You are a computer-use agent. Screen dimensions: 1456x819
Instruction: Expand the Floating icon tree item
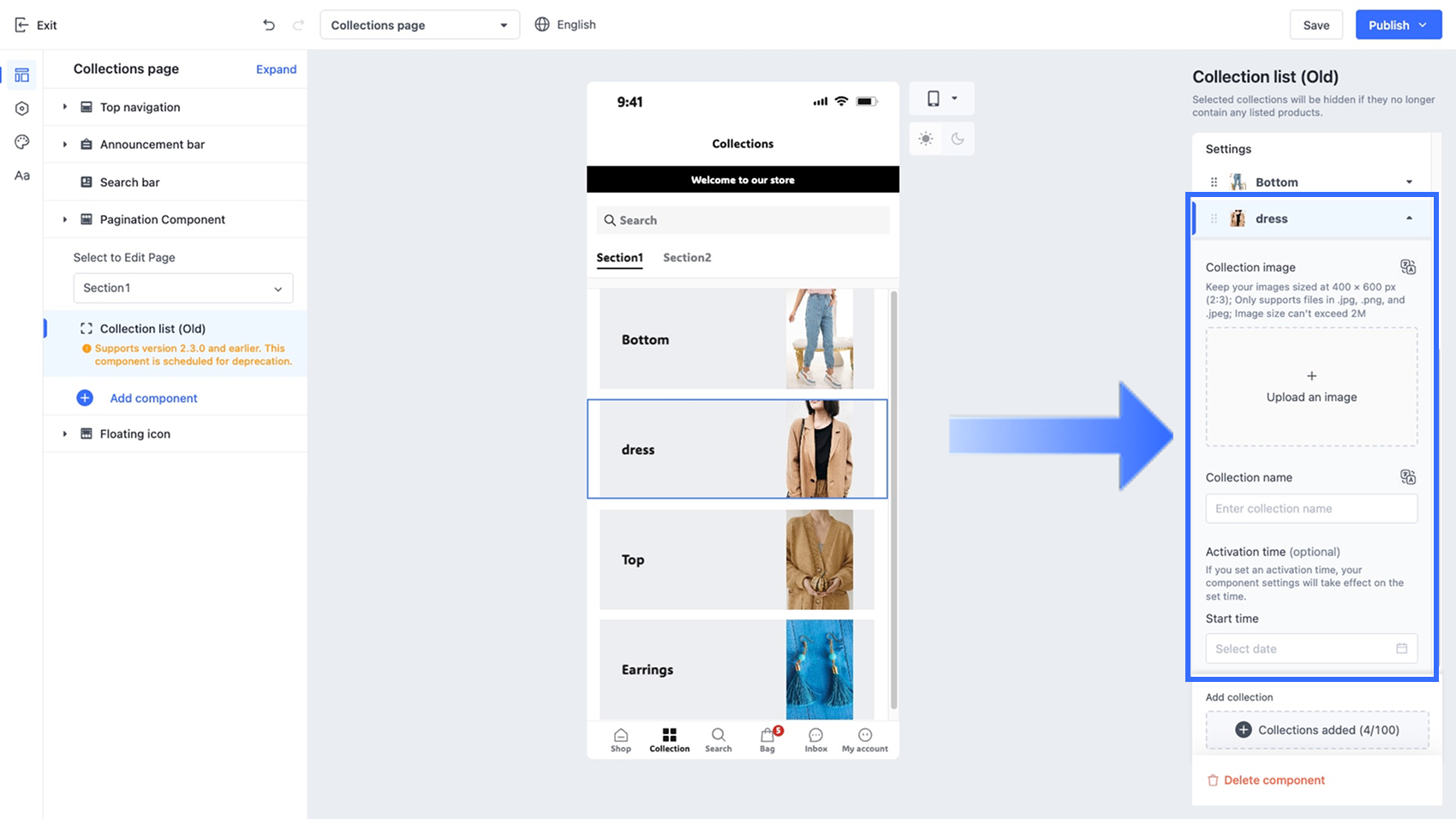[x=64, y=433]
